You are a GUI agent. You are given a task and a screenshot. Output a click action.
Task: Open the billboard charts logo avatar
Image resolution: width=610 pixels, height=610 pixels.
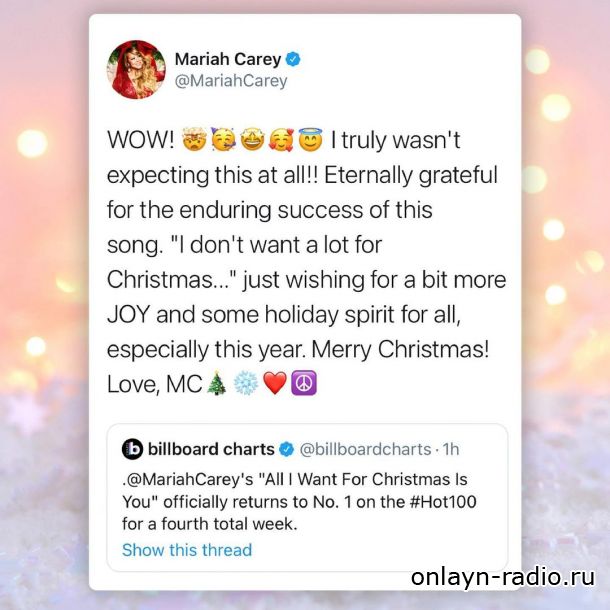coord(133,449)
